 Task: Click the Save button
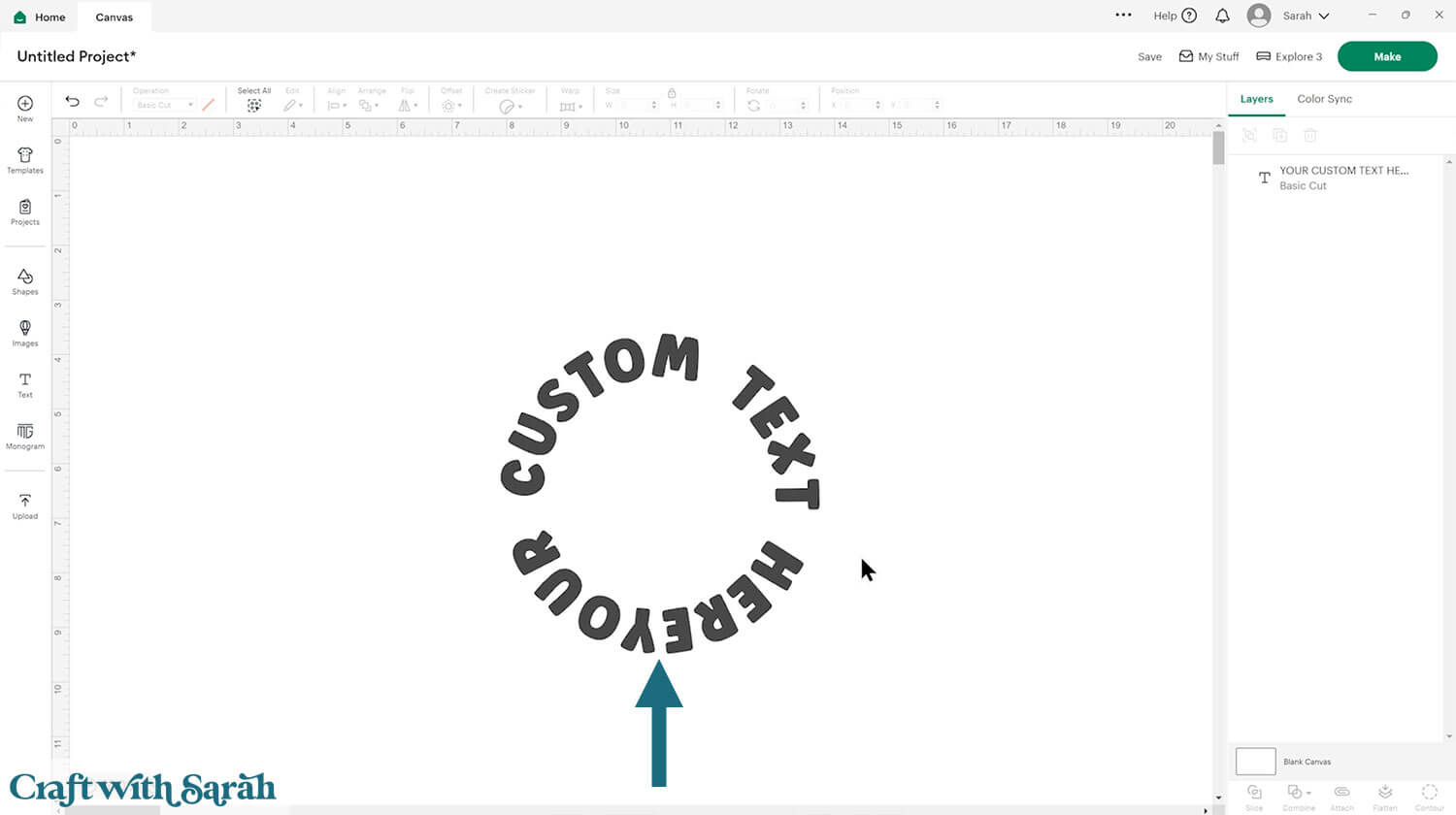1149,56
